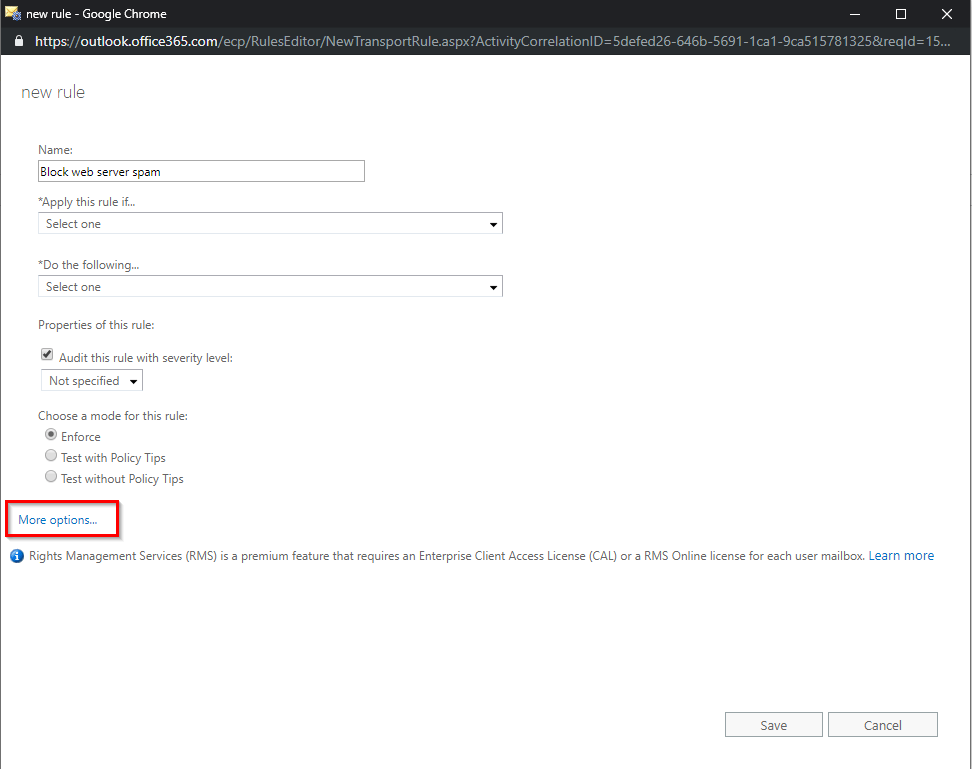
Task: Choose "Test with Policy Tips" mode
Action: [x=50, y=455]
